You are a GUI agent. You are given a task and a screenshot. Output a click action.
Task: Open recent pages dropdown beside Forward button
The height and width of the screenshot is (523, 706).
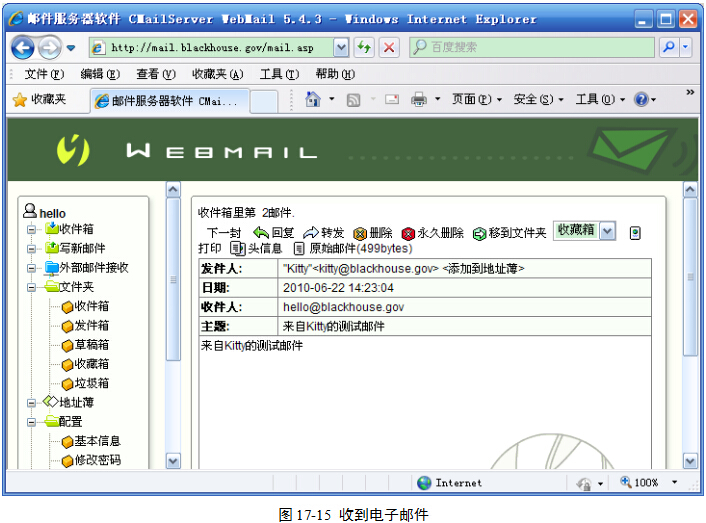(71, 48)
